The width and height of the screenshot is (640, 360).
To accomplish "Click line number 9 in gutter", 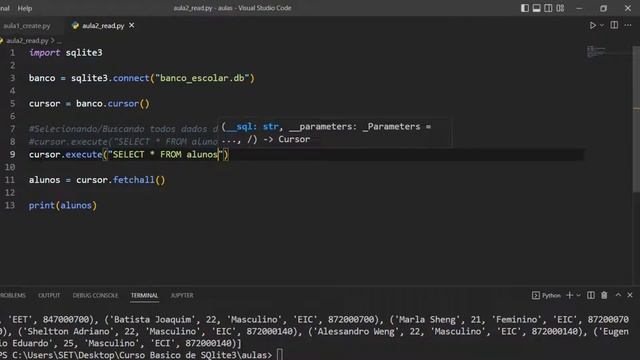I will 12,154.
